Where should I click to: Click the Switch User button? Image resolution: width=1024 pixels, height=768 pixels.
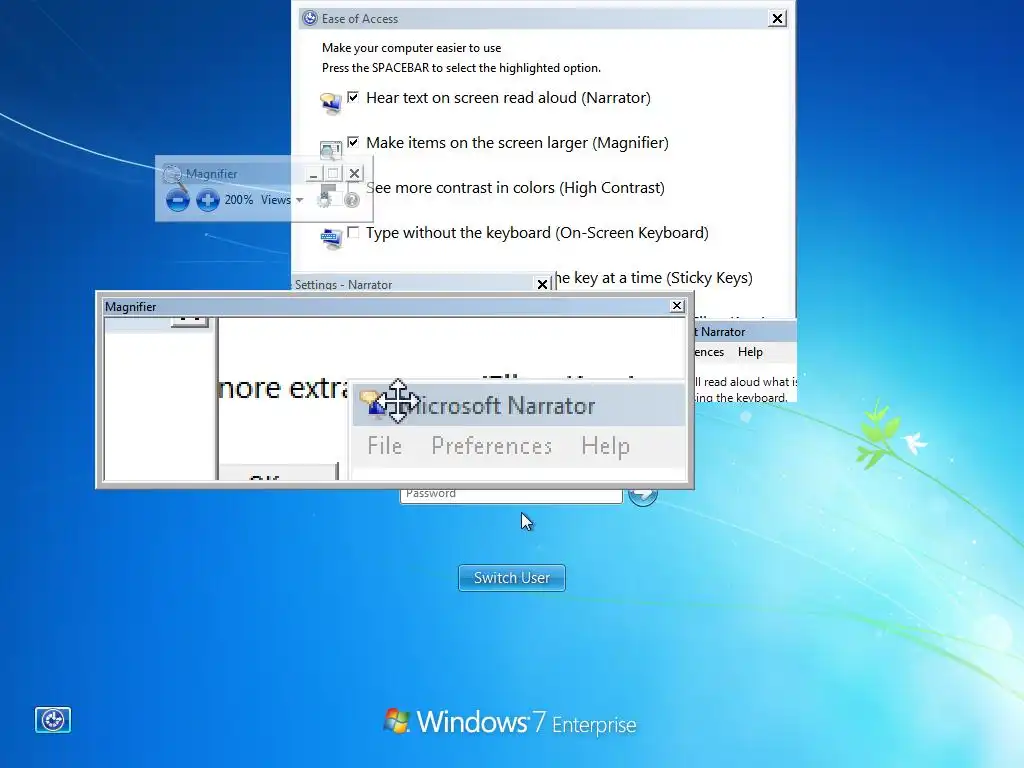[512, 578]
